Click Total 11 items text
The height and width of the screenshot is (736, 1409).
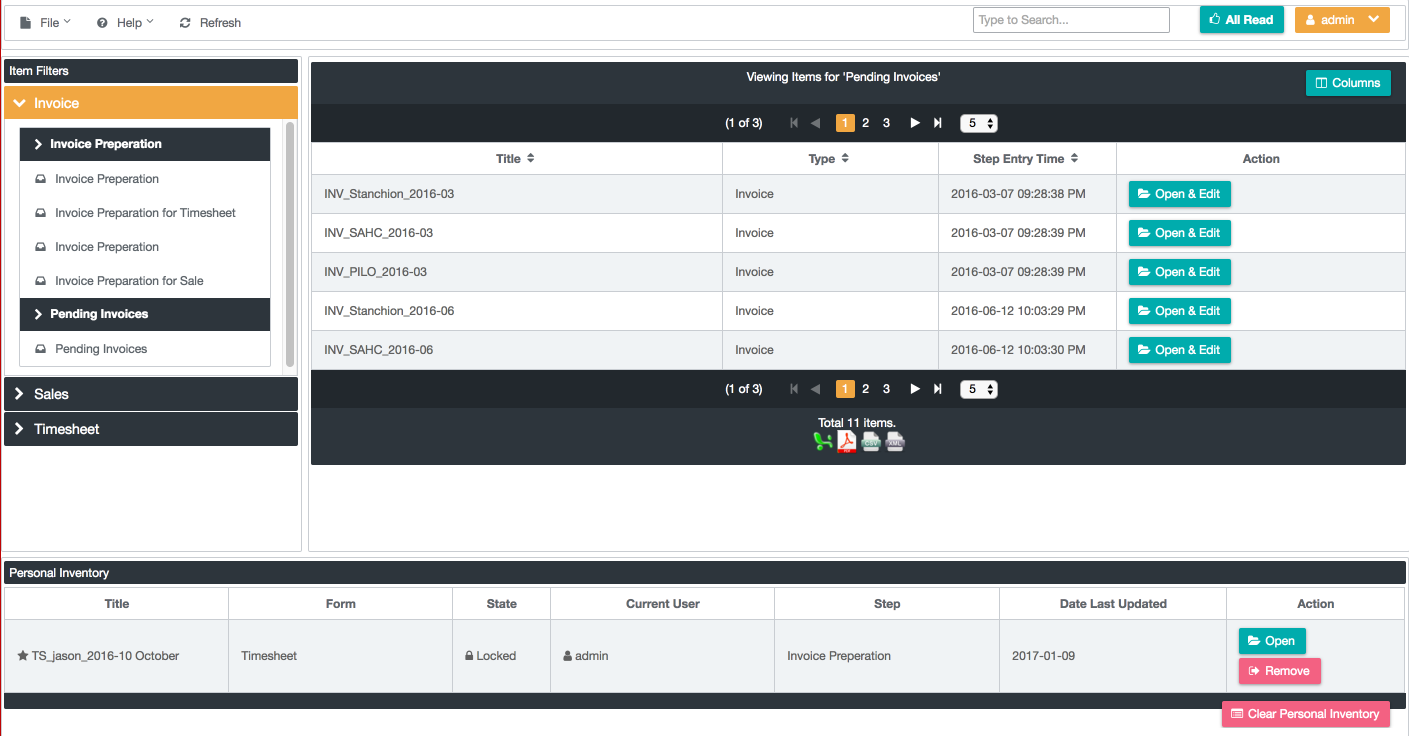pos(857,423)
